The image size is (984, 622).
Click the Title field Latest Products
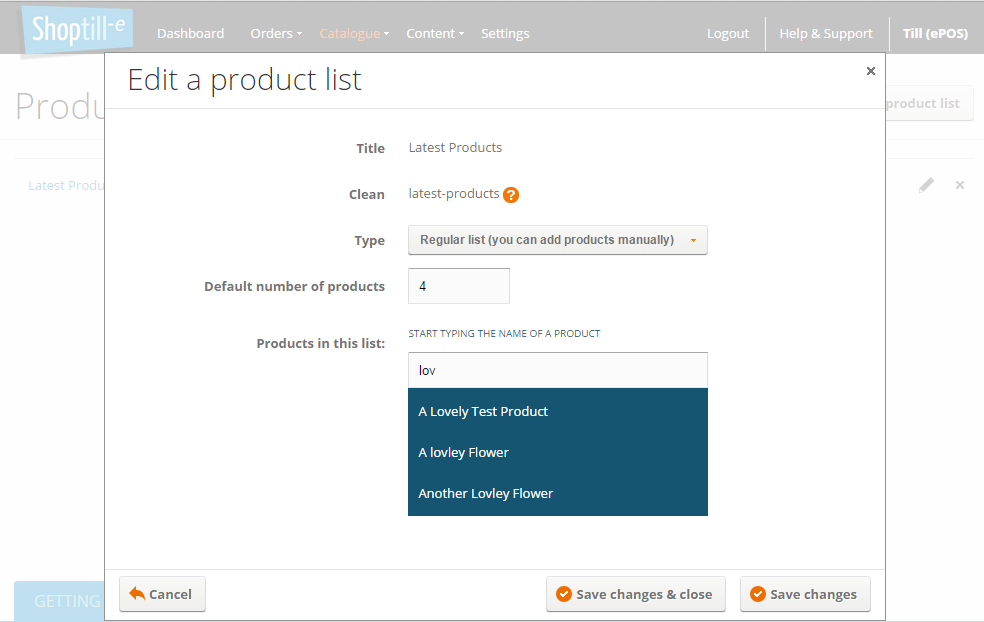[x=455, y=147]
